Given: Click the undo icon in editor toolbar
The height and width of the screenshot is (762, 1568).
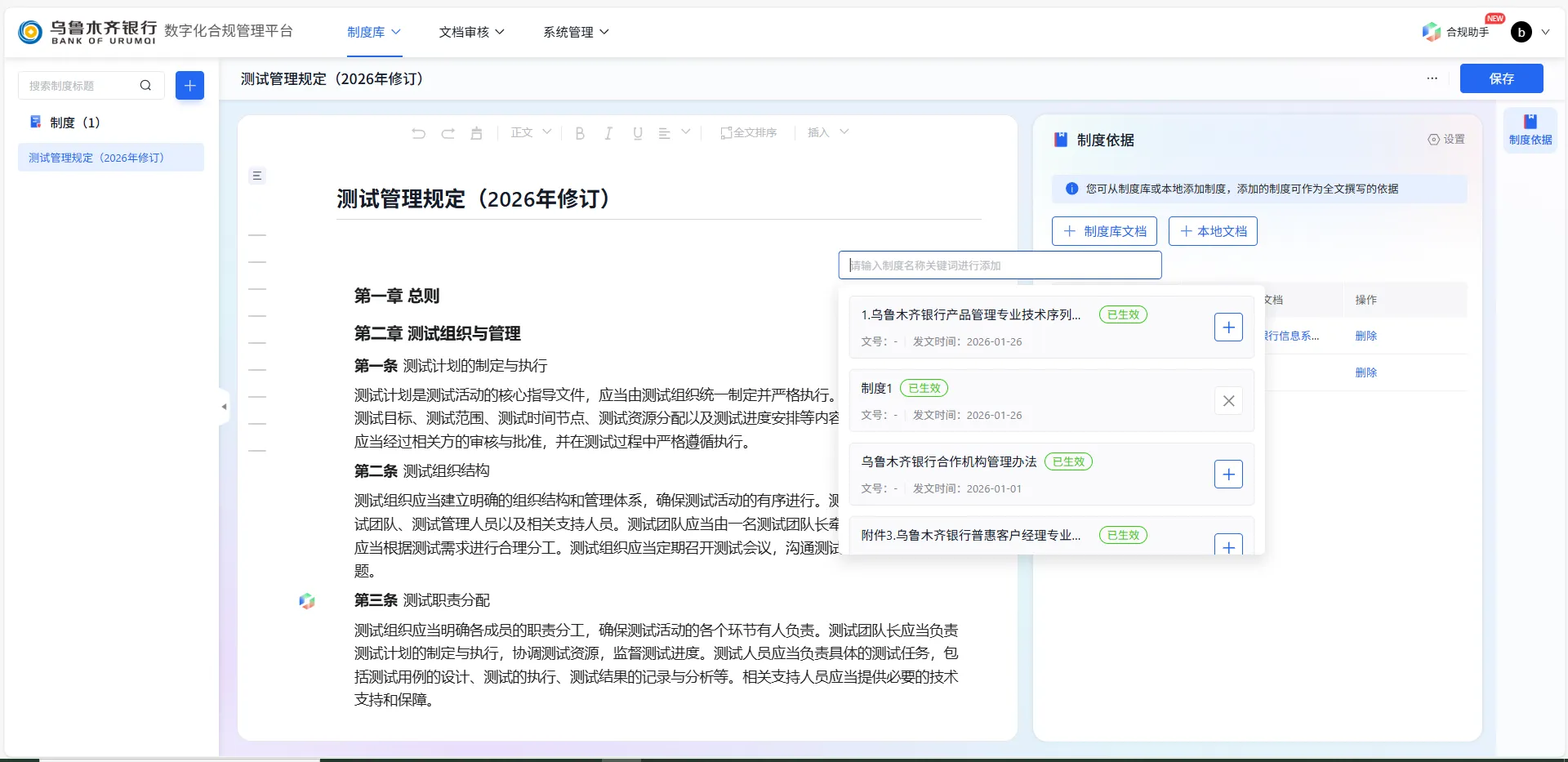Looking at the screenshot, I should click(418, 133).
